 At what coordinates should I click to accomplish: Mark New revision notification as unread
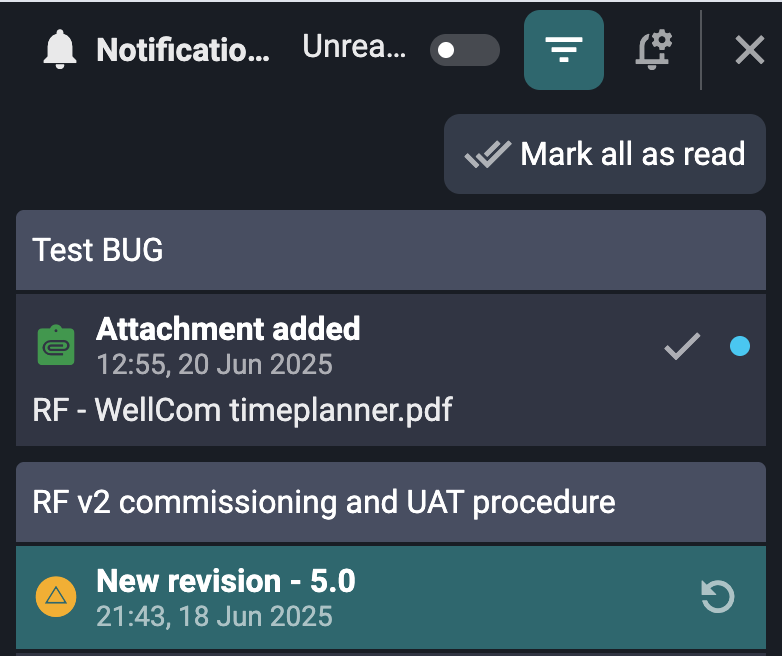tap(718, 597)
